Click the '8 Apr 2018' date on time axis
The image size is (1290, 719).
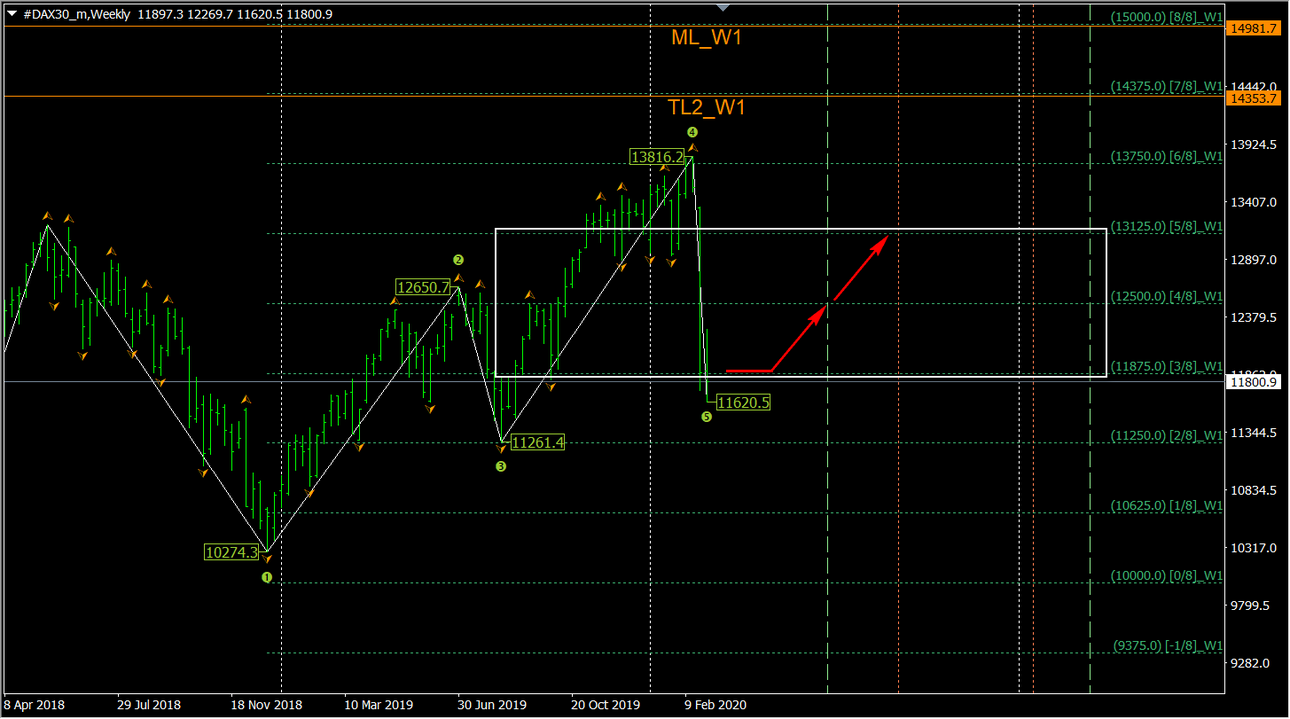coord(35,705)
